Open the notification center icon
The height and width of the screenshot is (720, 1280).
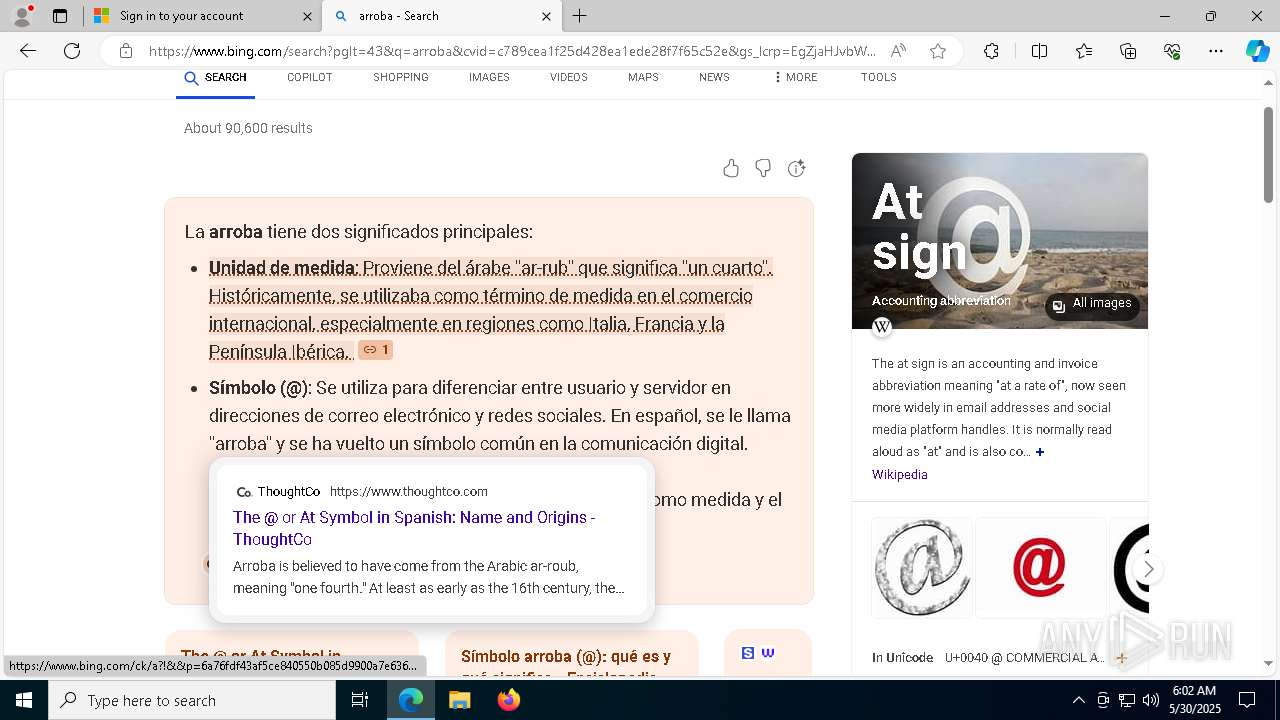click(x=1247, y=700)
